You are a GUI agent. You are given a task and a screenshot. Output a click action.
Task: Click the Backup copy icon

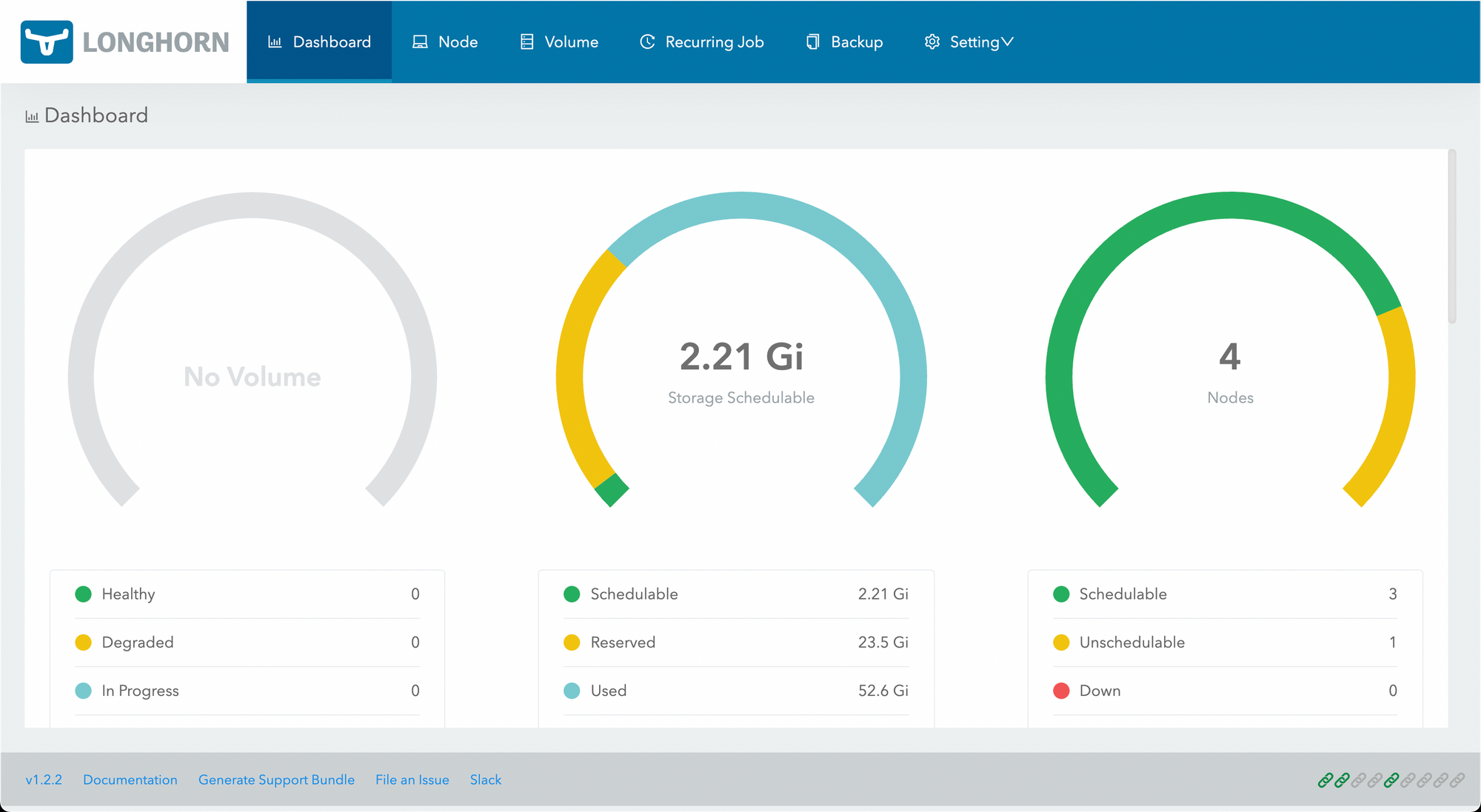tap(812, 42)
